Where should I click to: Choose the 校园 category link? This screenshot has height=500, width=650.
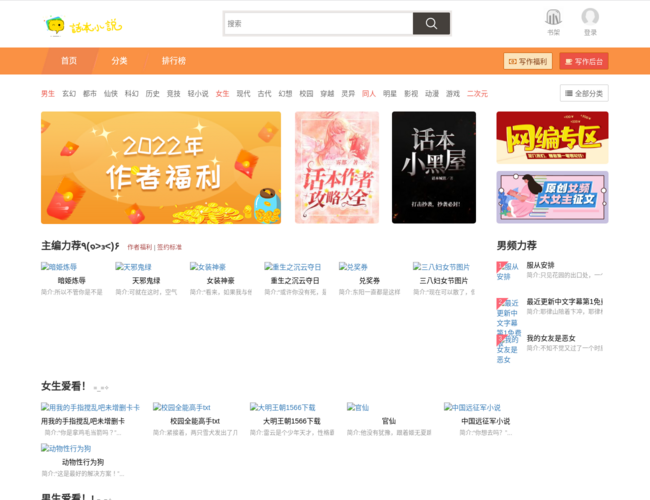[306, 94]
